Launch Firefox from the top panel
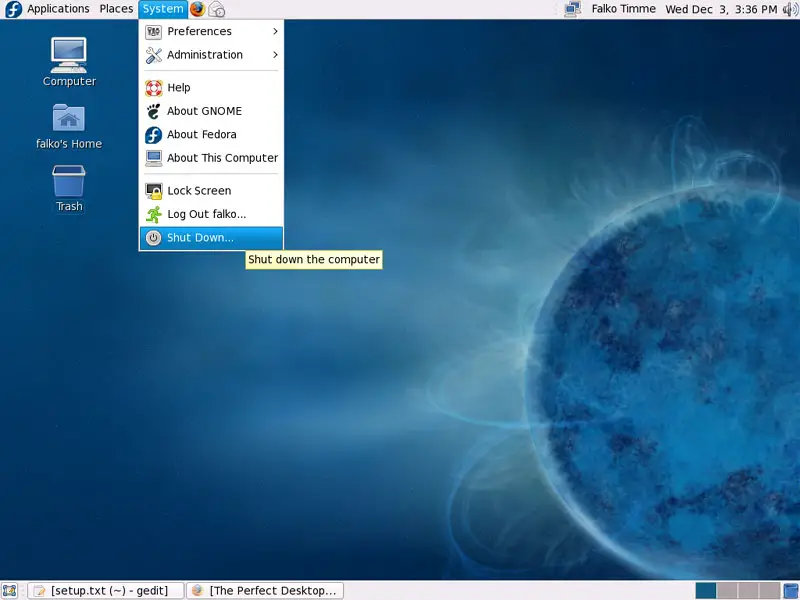This screenshot has width=800, height=600. pos(197,9)
